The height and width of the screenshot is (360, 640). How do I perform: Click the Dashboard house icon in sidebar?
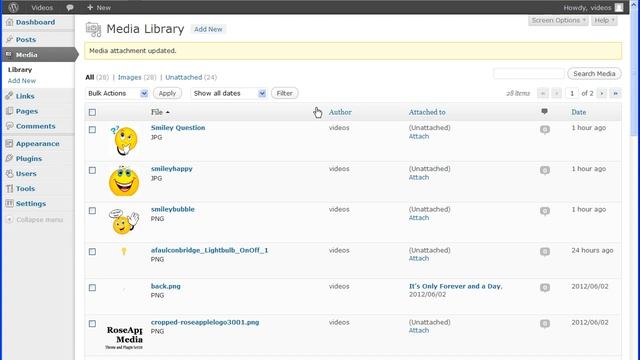click(9, 22)
